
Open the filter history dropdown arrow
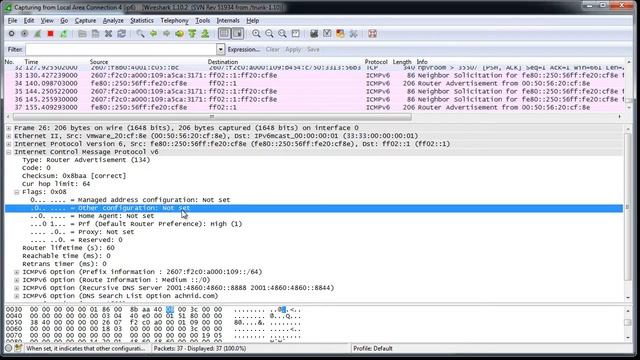[x=220, y=49]
